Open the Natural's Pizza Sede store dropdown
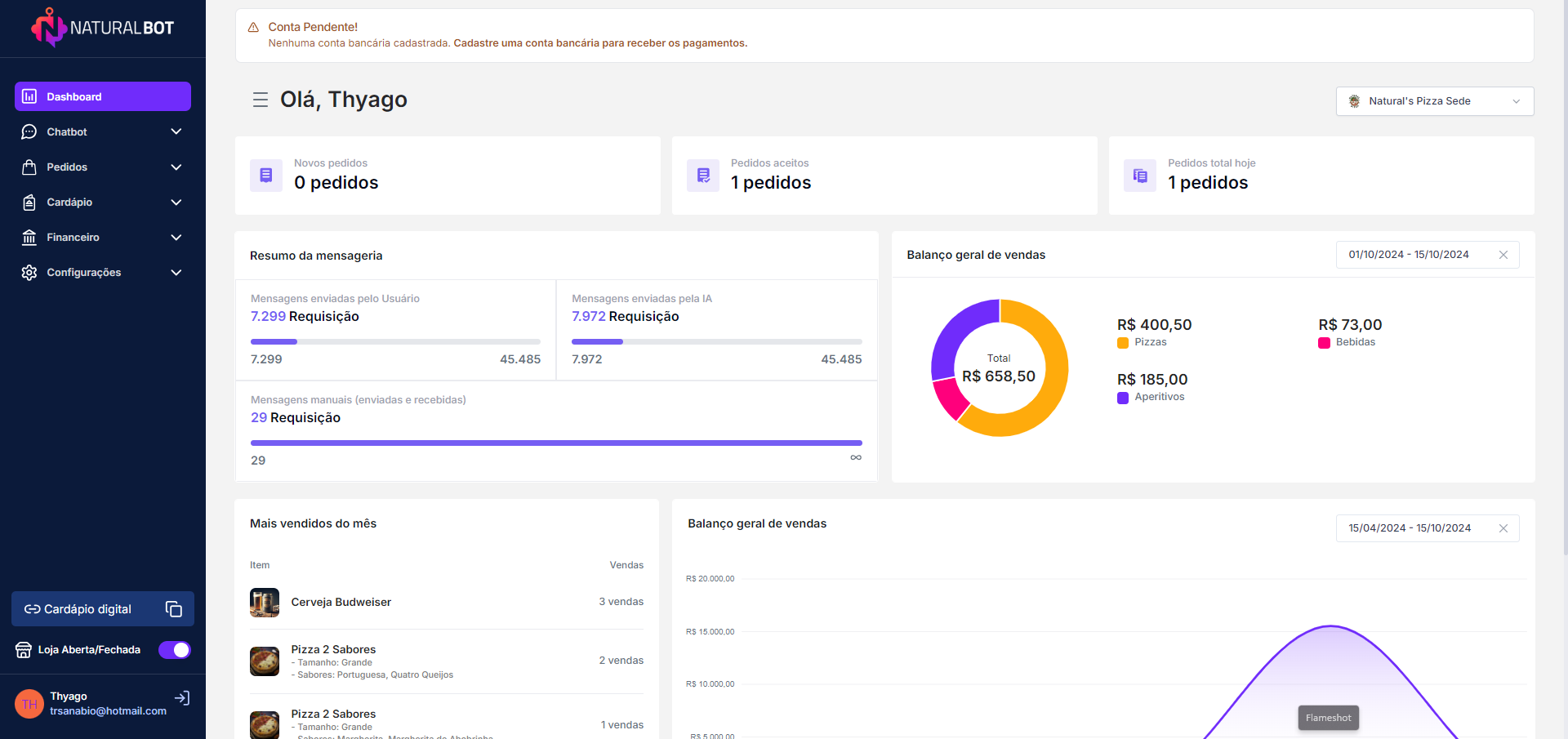The image size is (1568, 739). point(1435,101)
